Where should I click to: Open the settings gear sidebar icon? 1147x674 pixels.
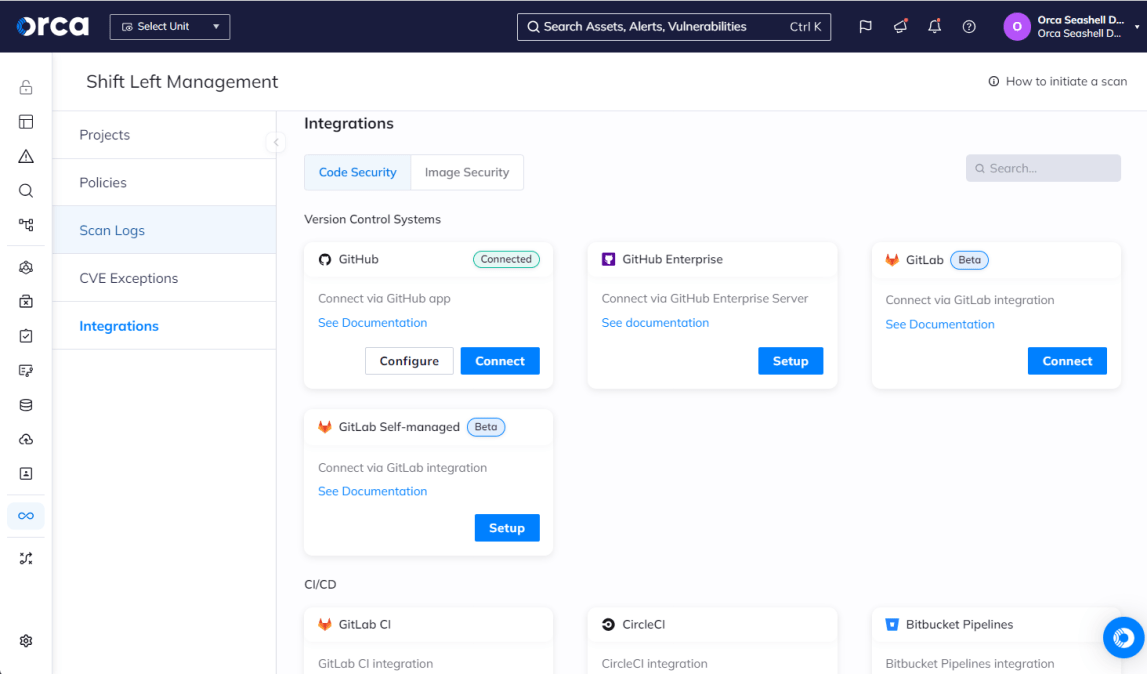point(26,640)
